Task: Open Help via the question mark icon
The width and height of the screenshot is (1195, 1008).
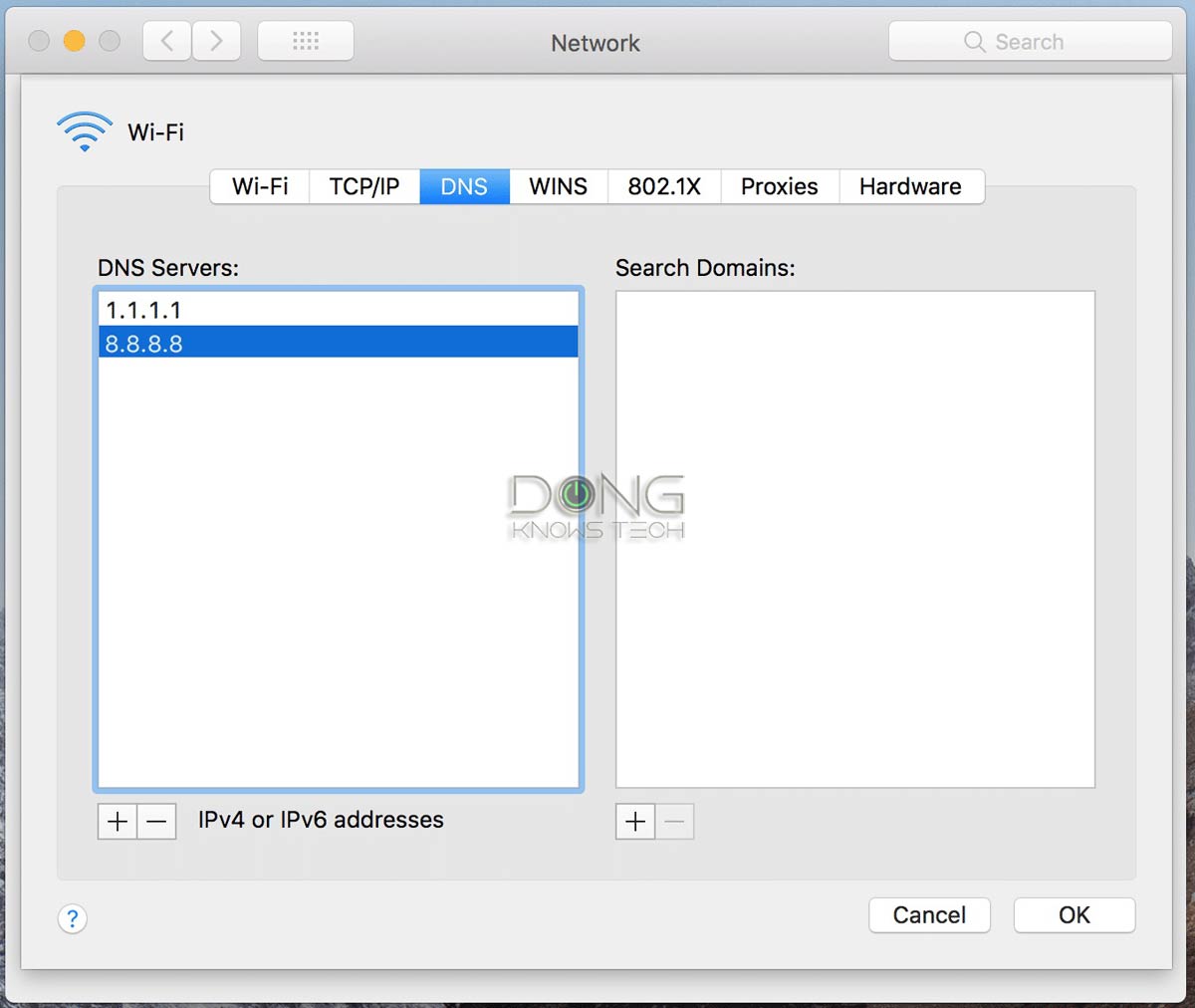Action: tap(73, 918)
